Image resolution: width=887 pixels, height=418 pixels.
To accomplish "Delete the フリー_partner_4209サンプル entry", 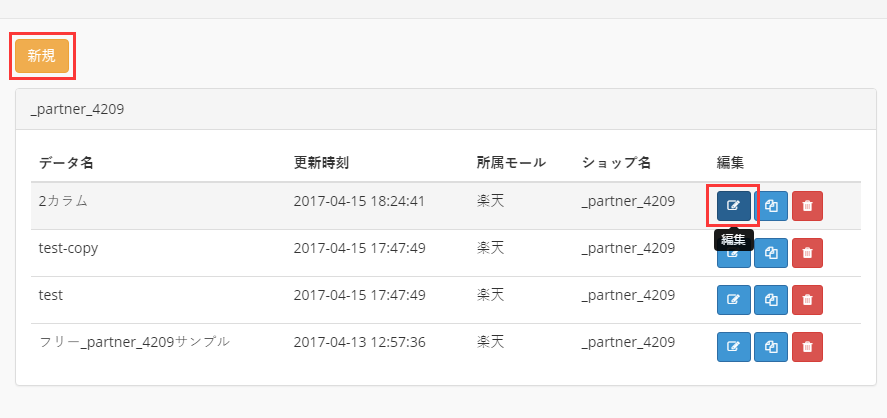I will click(807, 346).
